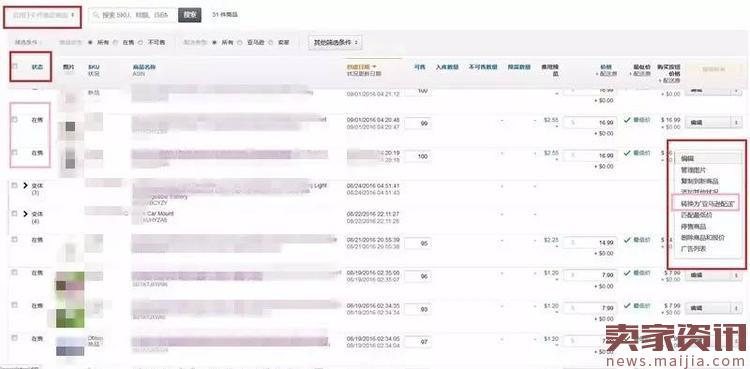The height and width of the screenshot is (369, 750).
Task: Tick checkbox of row with quantity 100 above variations
Action: [14, 152]
